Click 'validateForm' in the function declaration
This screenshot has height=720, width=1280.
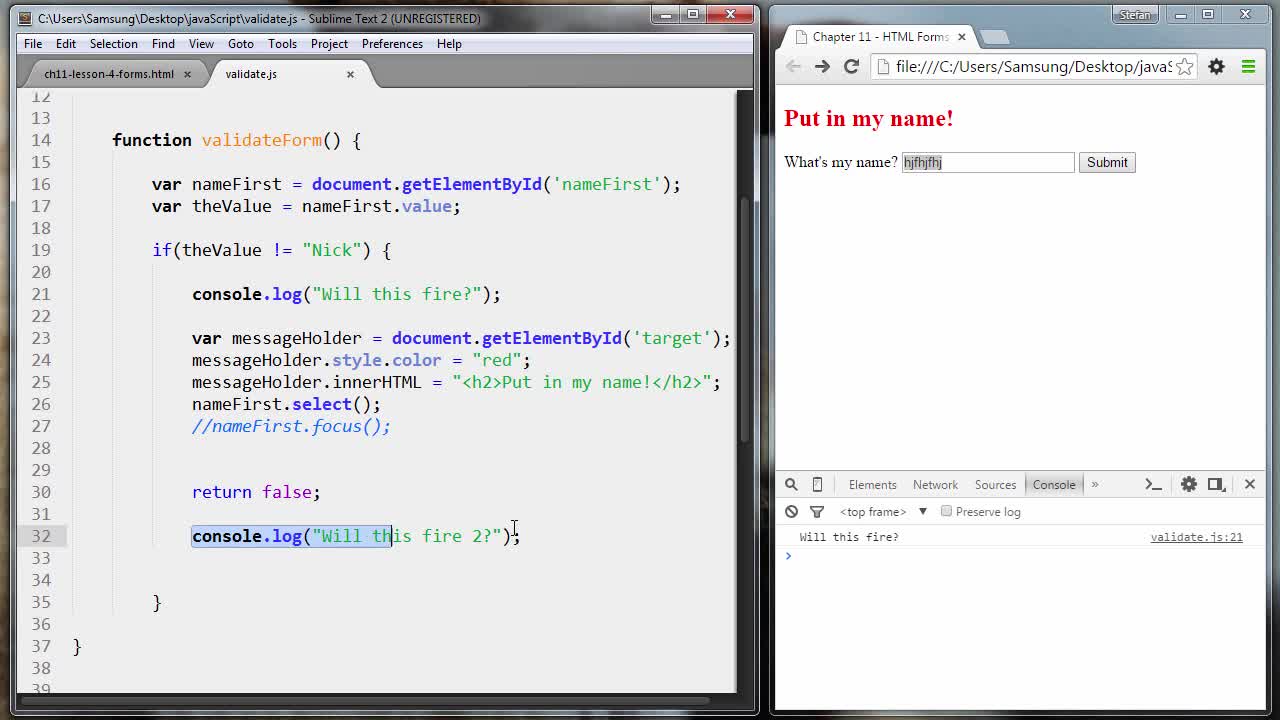coord(262,140)
